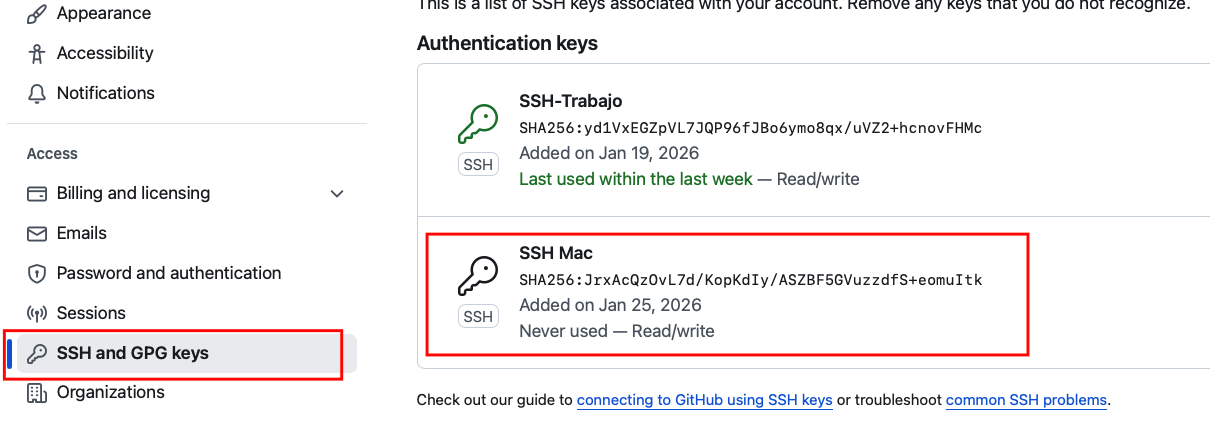Open Organizations from the sidebar
Viewport: 1210px width, 422px height.
coord(110,392)
